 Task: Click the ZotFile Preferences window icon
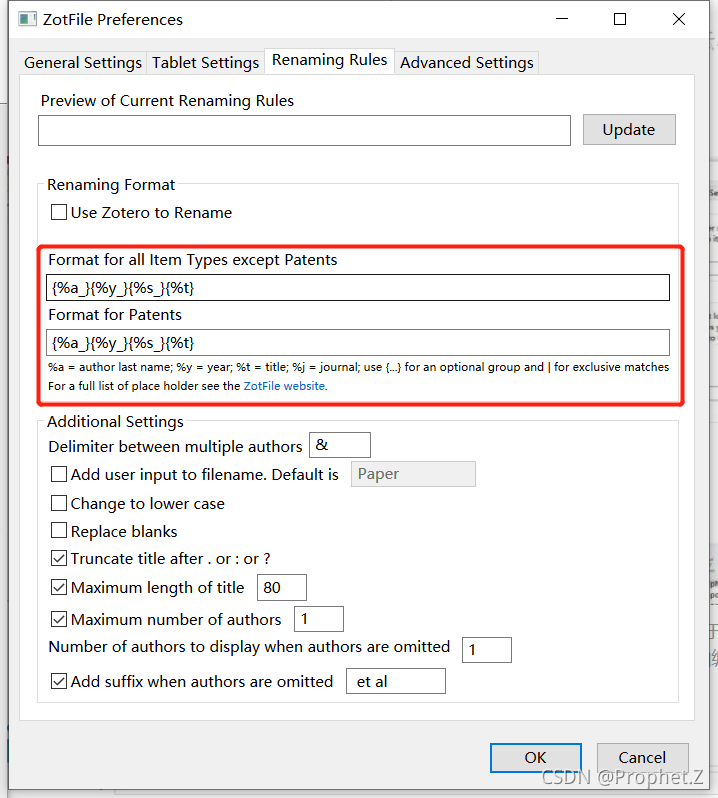[x=27, y=19]
